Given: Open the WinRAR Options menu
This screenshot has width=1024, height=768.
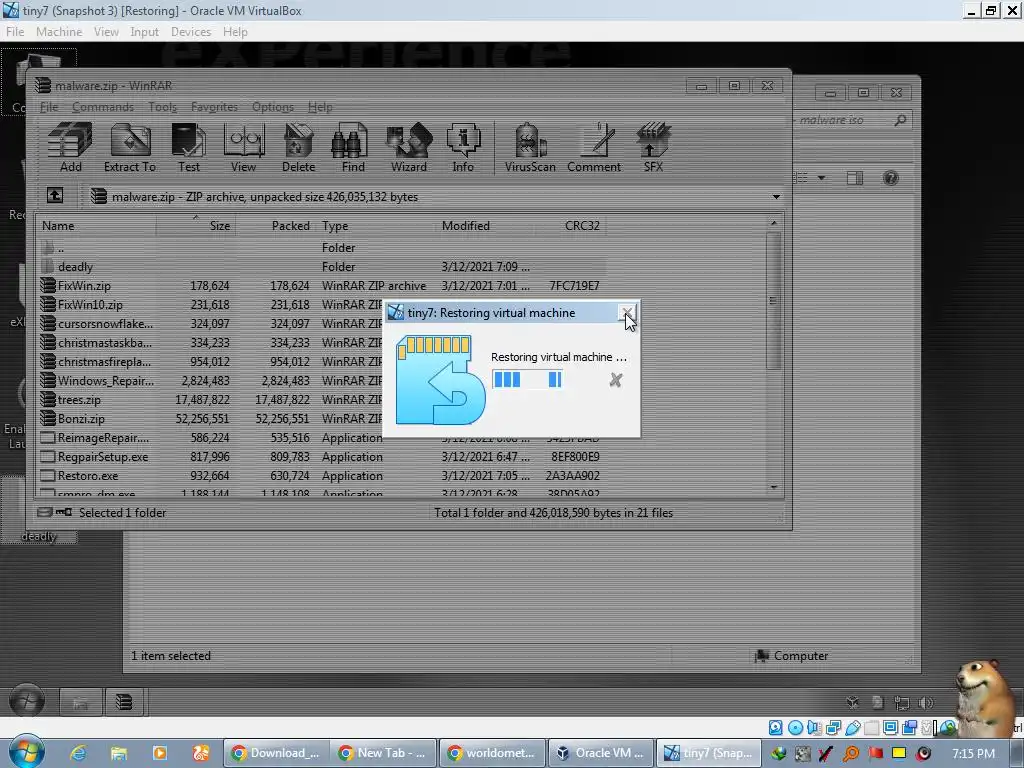Looking at the screenshot, I should (x=272, y=106).
